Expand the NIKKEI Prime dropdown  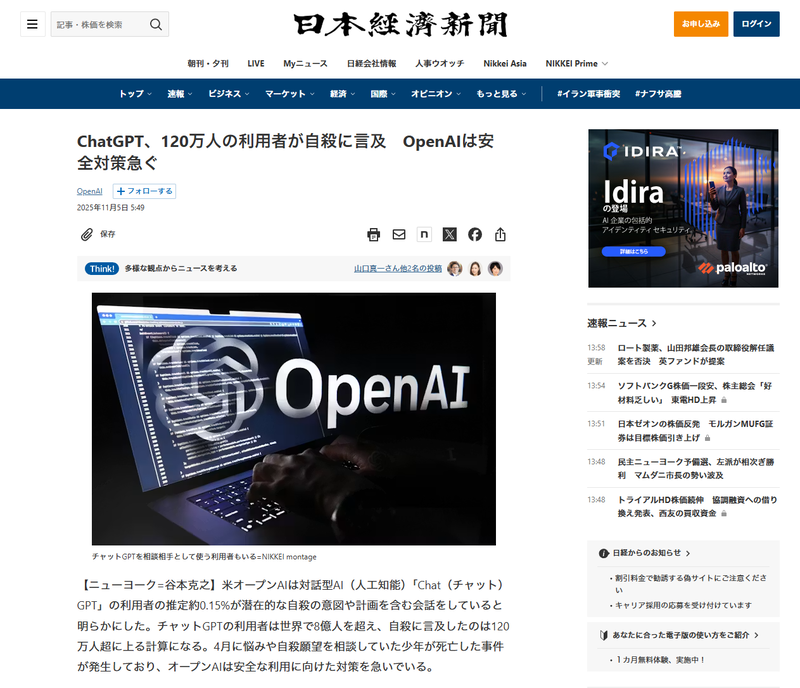pyautogui.click(x=577, y=63)
